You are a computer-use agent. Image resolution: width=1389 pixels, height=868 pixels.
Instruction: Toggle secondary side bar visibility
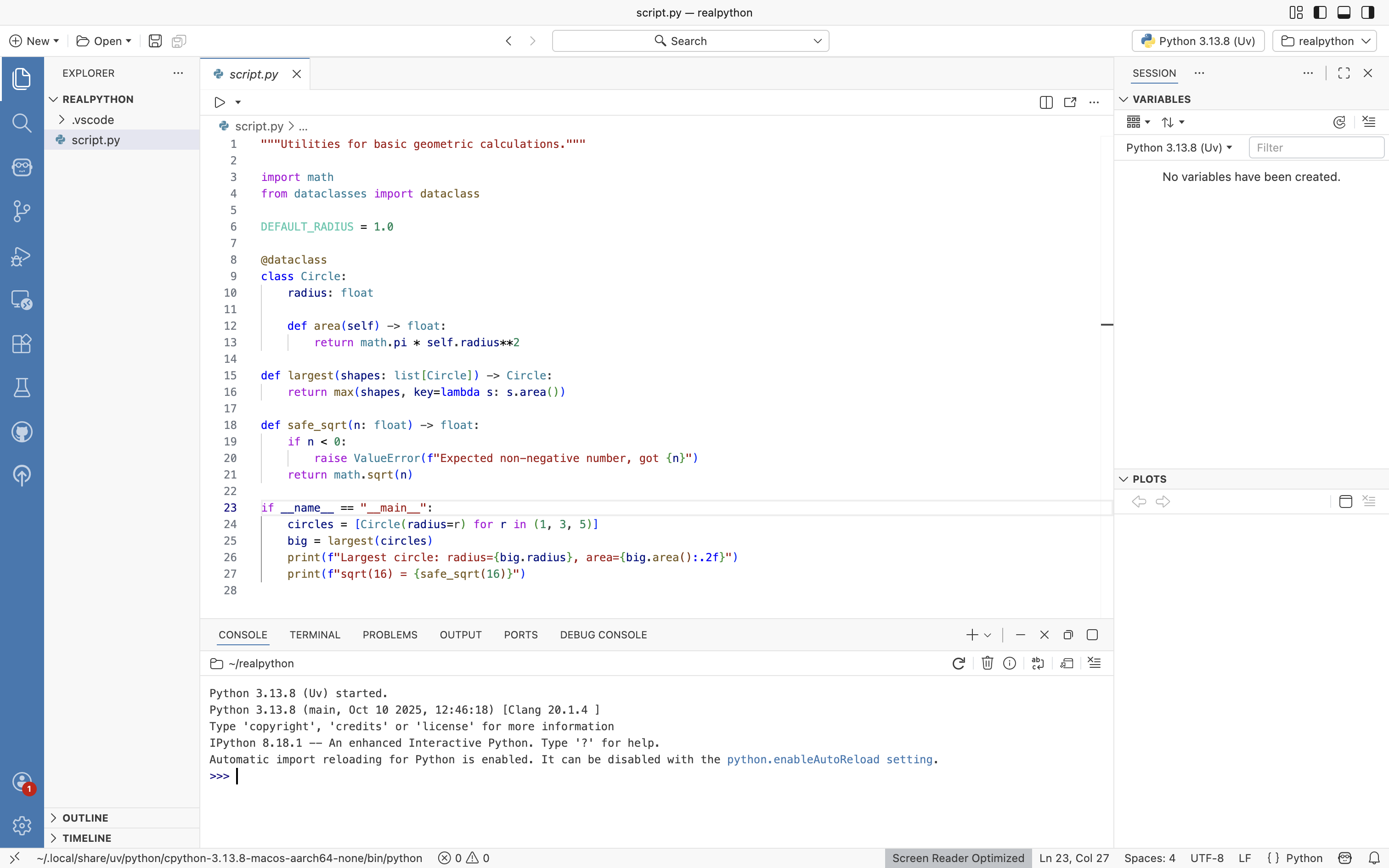click(x=1368, y=13)
